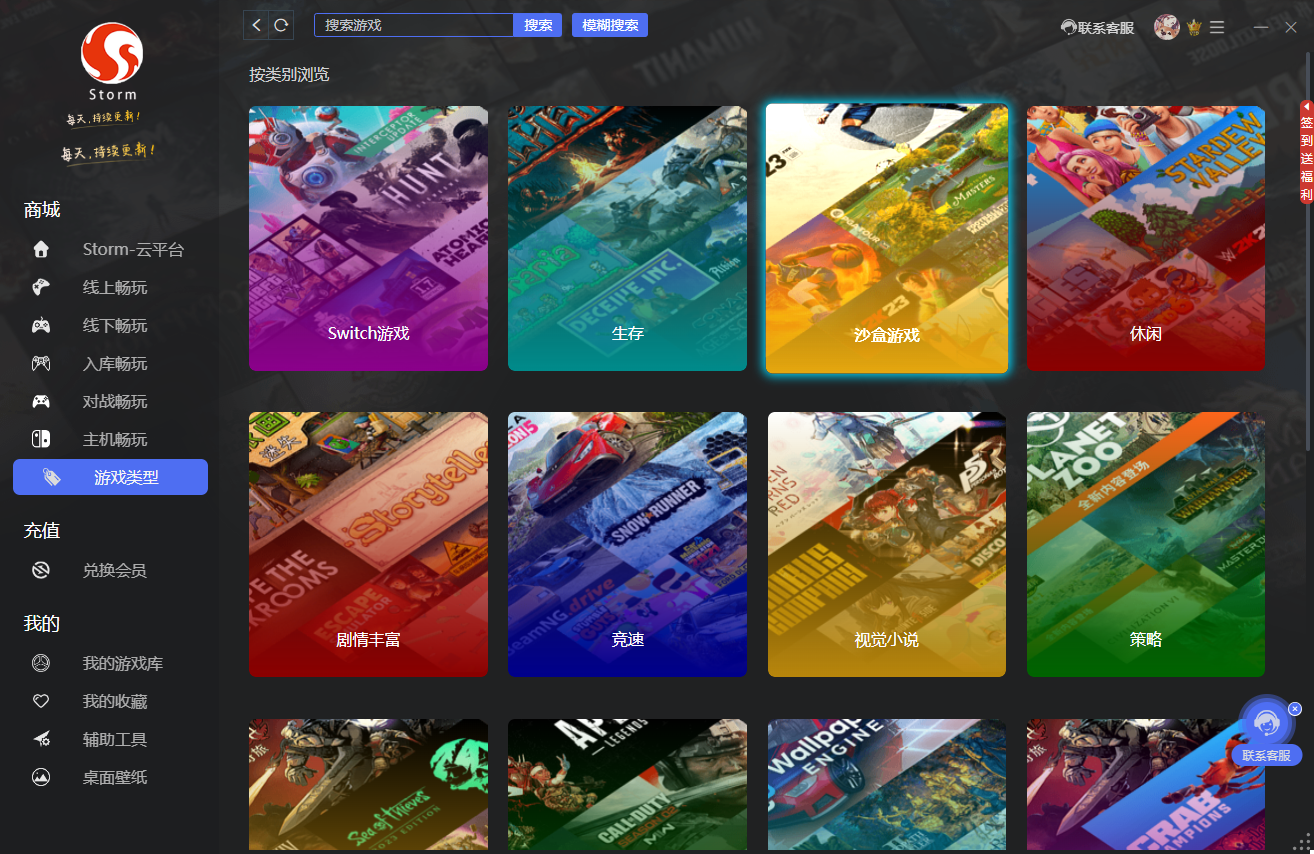Open the 竞速 category card
This screenshot has height=854, width=1314.
(x=627, y=545)
